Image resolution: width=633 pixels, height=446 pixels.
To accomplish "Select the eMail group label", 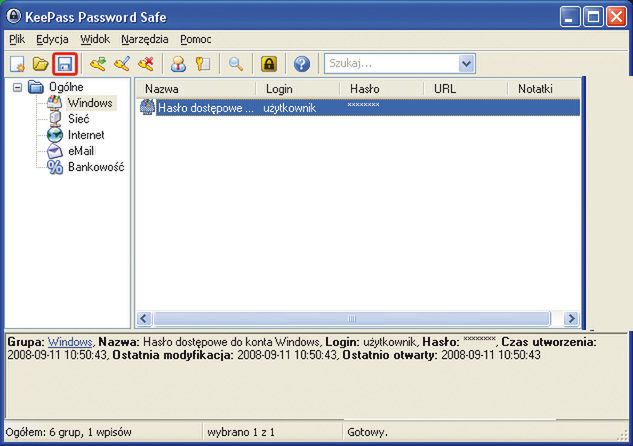I will [81, 151].
